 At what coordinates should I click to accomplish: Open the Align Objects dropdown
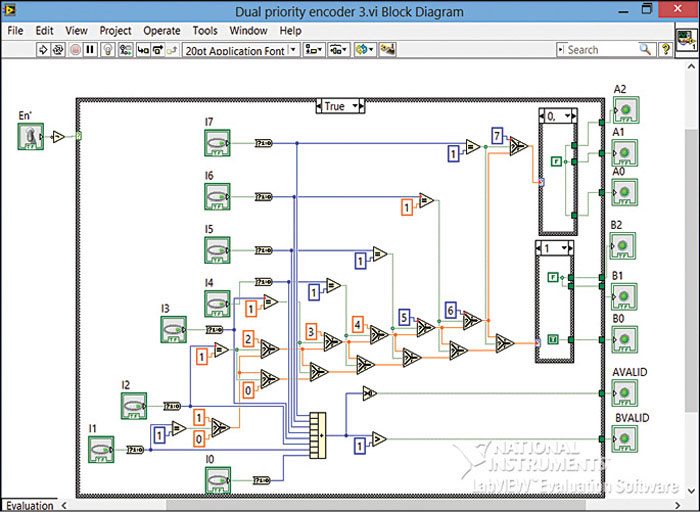pos(314,49)
